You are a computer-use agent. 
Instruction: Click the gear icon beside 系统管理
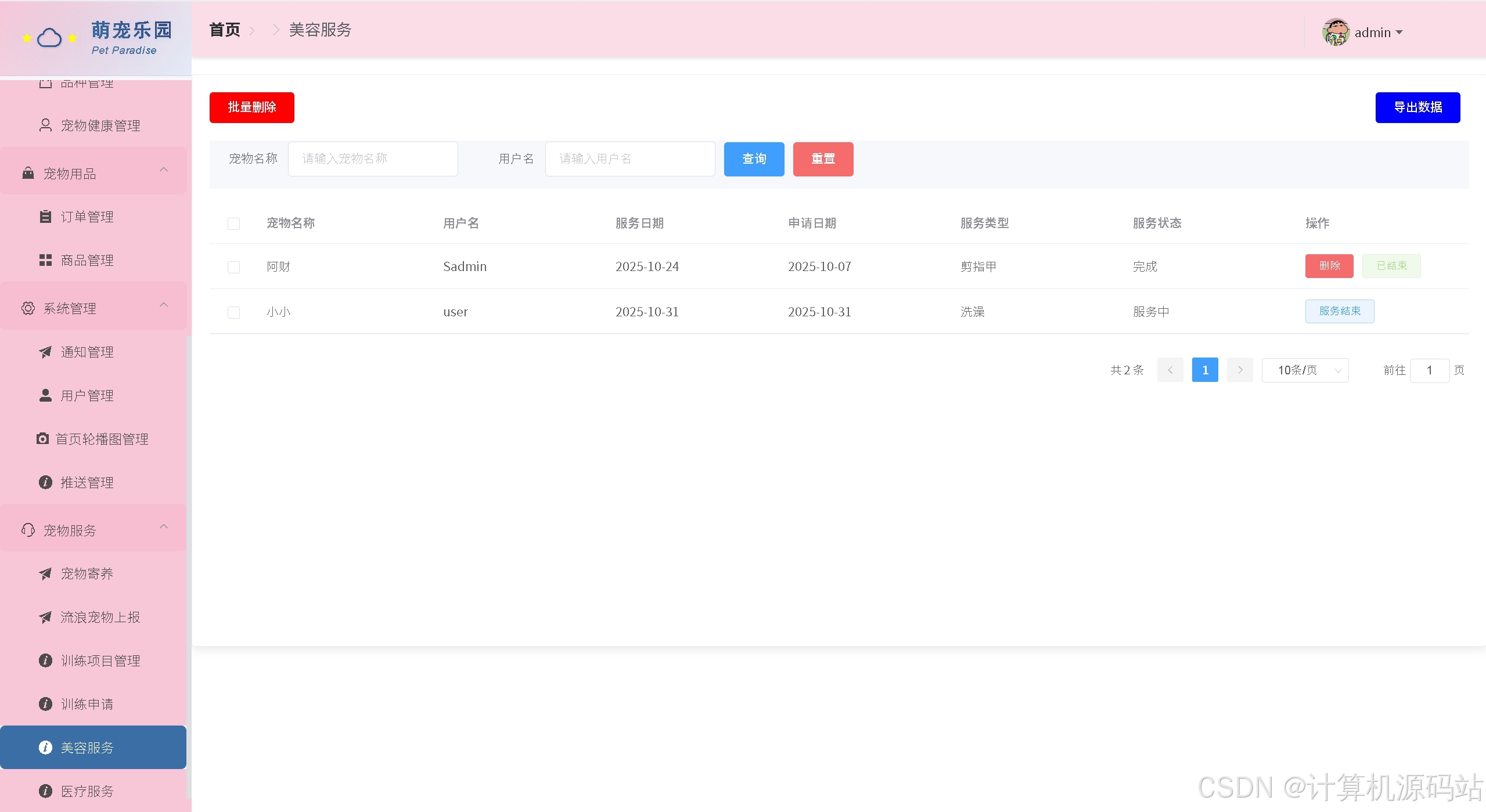(28, 308)
